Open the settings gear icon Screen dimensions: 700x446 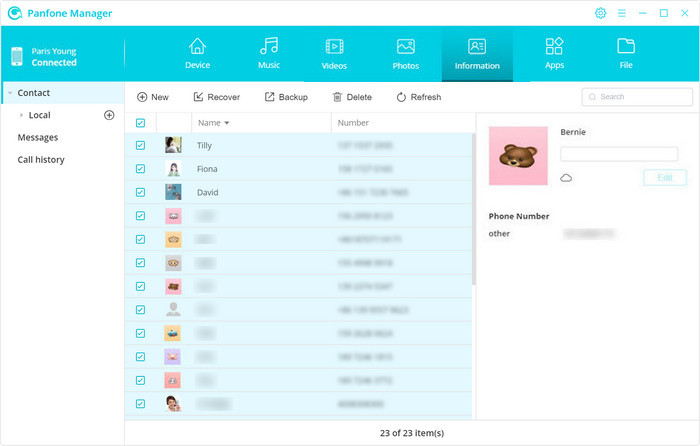click(600, 13)
